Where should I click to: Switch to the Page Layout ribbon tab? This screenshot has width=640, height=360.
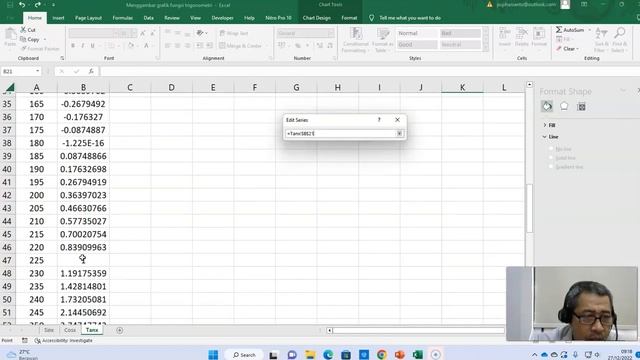click(88, 18)
